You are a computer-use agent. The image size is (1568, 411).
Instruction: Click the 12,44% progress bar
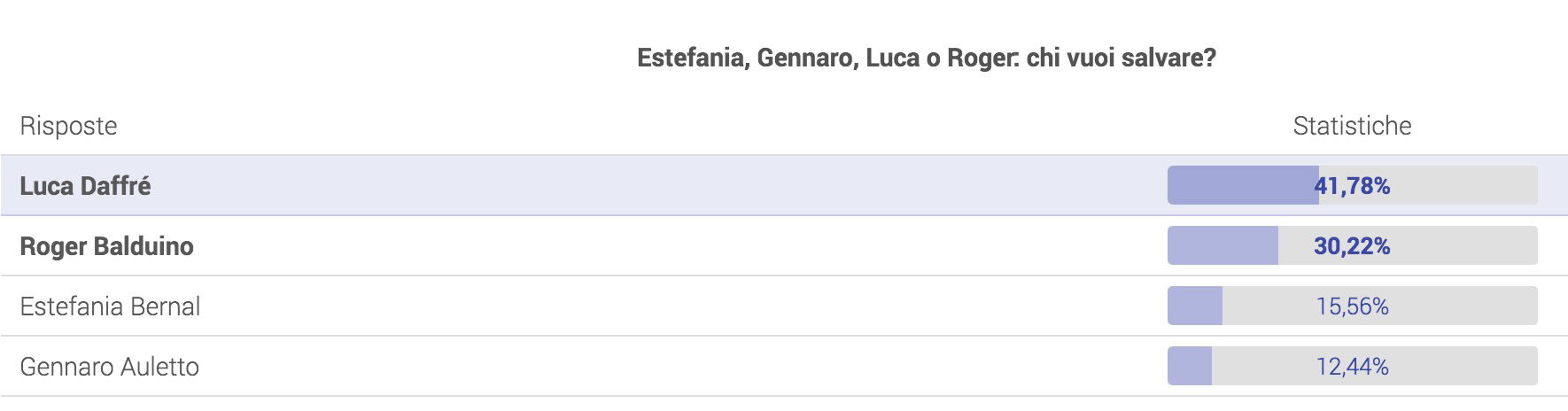[x=1352, y=366]
